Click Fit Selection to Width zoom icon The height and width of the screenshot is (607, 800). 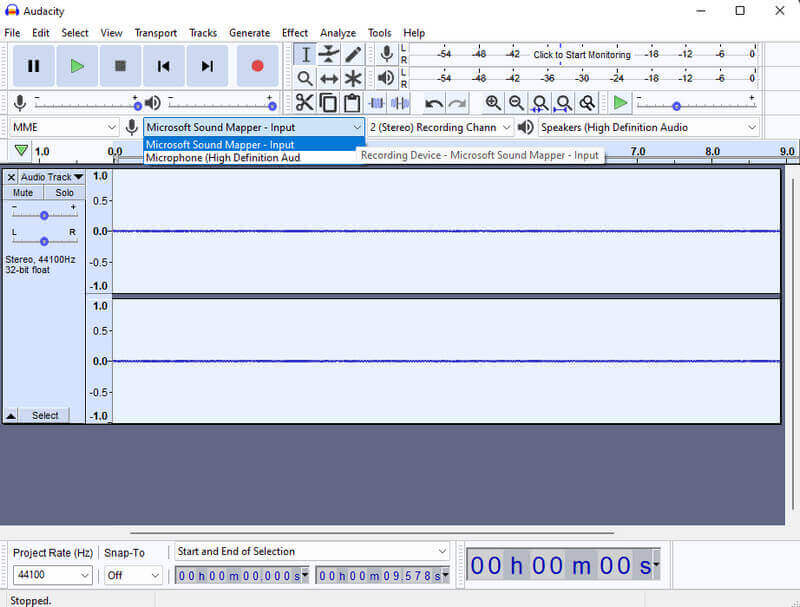(x=540, y=103)
